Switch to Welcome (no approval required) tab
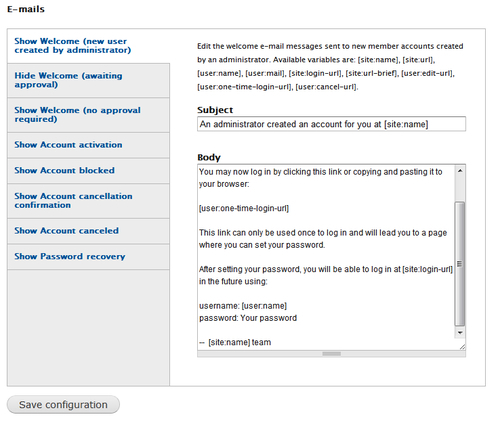Screen dimensions: 500x421 pyautogui.click(x=77, y=115)
